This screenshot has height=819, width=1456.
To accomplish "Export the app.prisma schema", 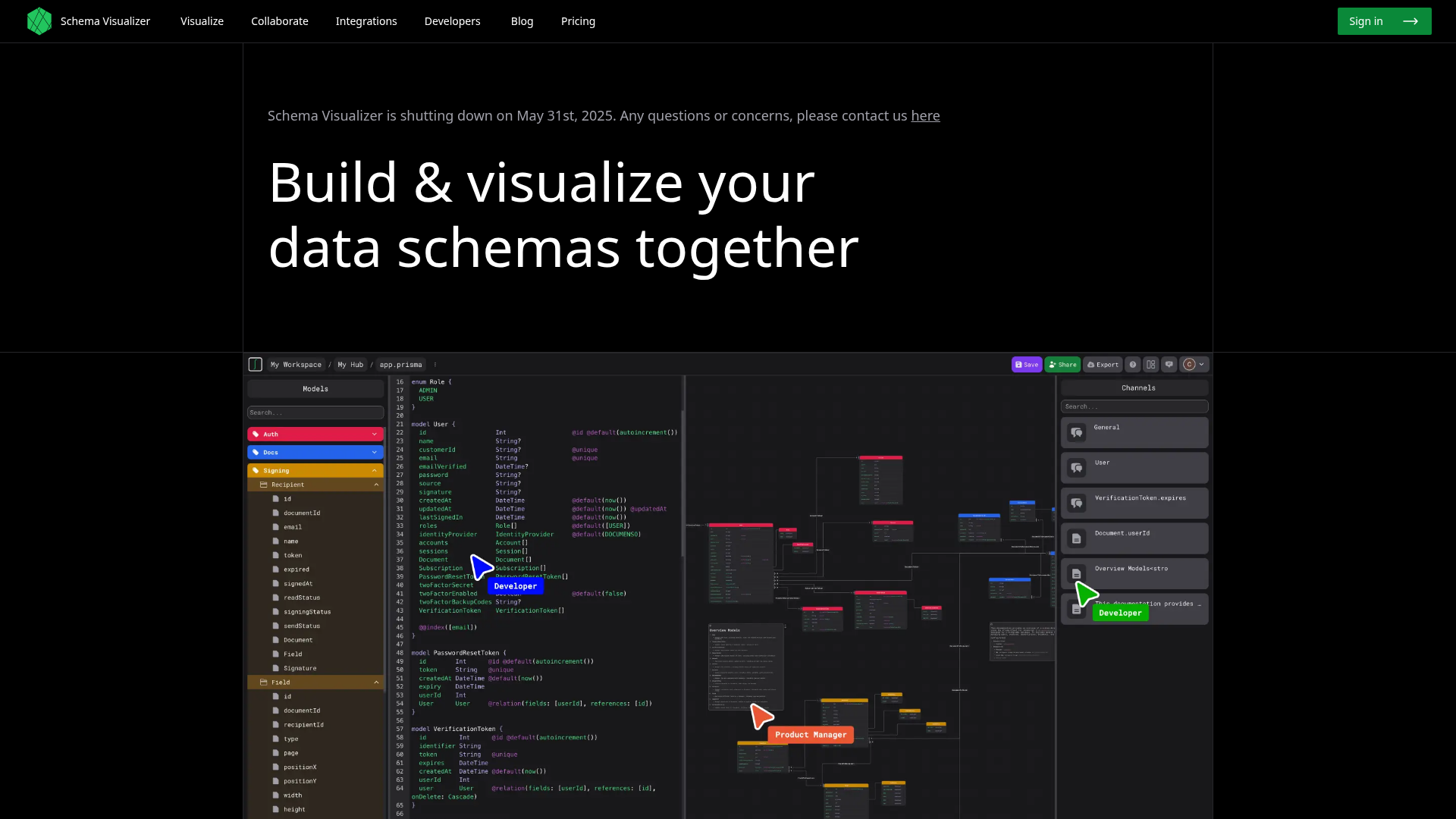I will point(1103,365).
